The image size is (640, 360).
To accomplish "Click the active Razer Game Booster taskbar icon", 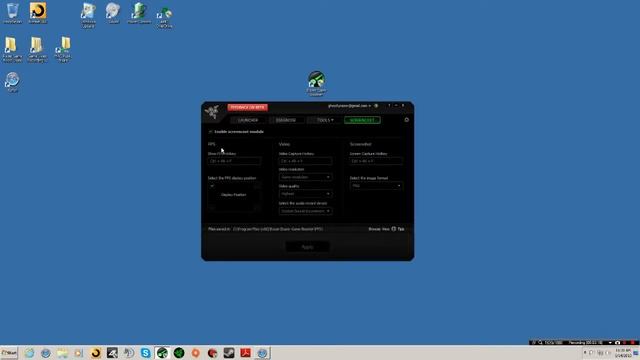I will (162, 353).
